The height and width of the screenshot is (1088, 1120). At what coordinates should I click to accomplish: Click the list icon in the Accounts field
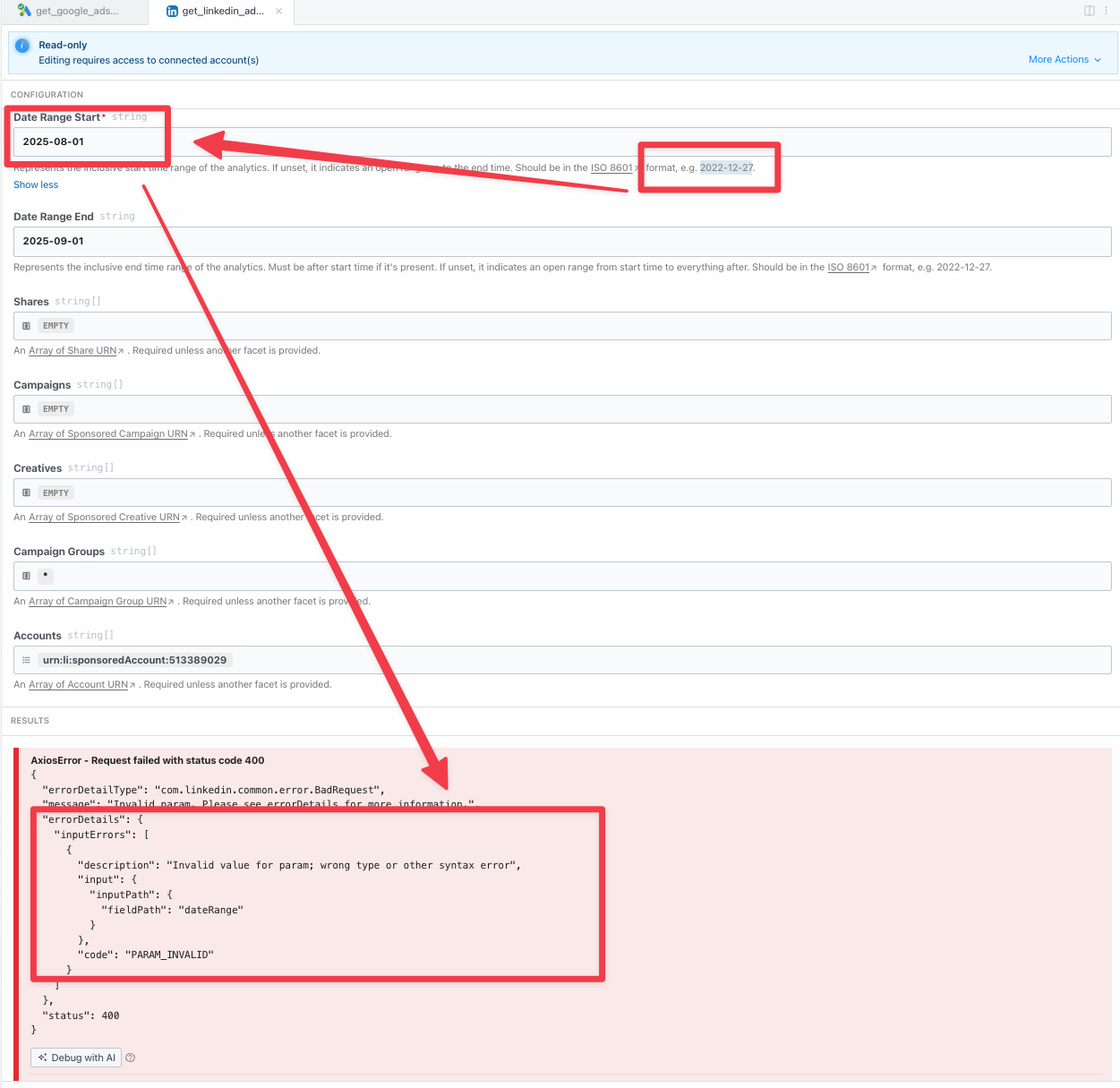(27, 661)
